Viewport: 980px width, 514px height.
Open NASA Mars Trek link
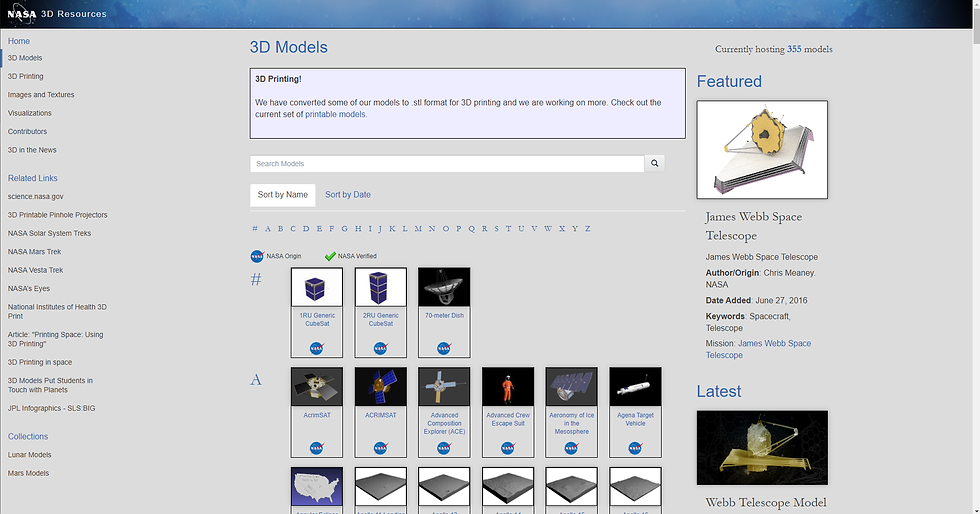pyautogui.click(x=34, y=252)
